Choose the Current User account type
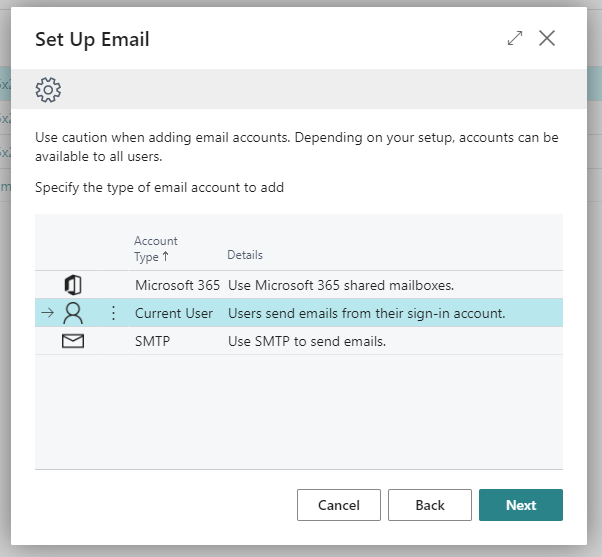The image size is (602, 557). [174, 313]
